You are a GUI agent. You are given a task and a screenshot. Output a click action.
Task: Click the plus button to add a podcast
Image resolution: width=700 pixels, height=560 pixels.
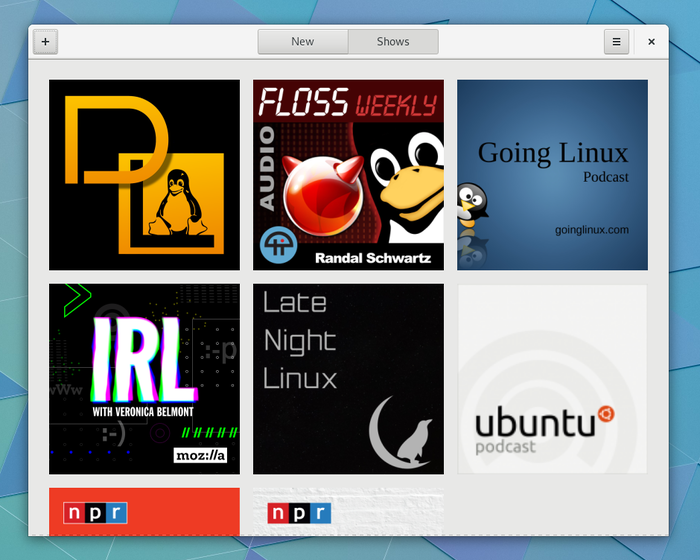(45, 42)
